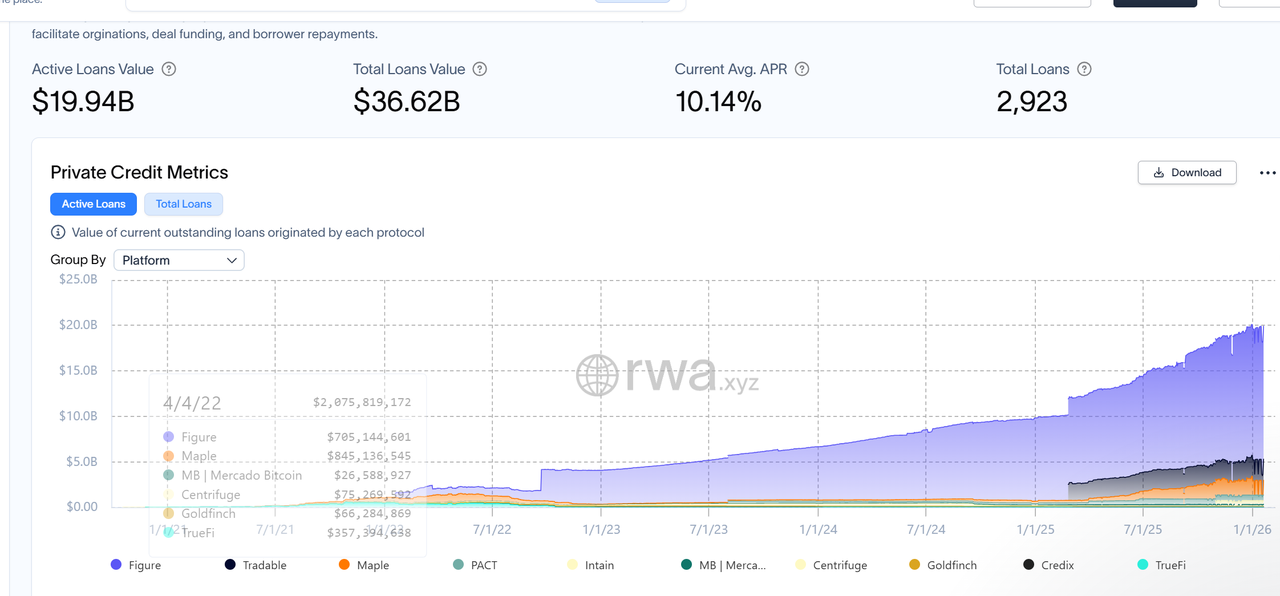Image resolution: width=1280 pixels, height=596 pixels.
Task: Click the rwa.xyz globe watermark logo
Action: (597, 375)
